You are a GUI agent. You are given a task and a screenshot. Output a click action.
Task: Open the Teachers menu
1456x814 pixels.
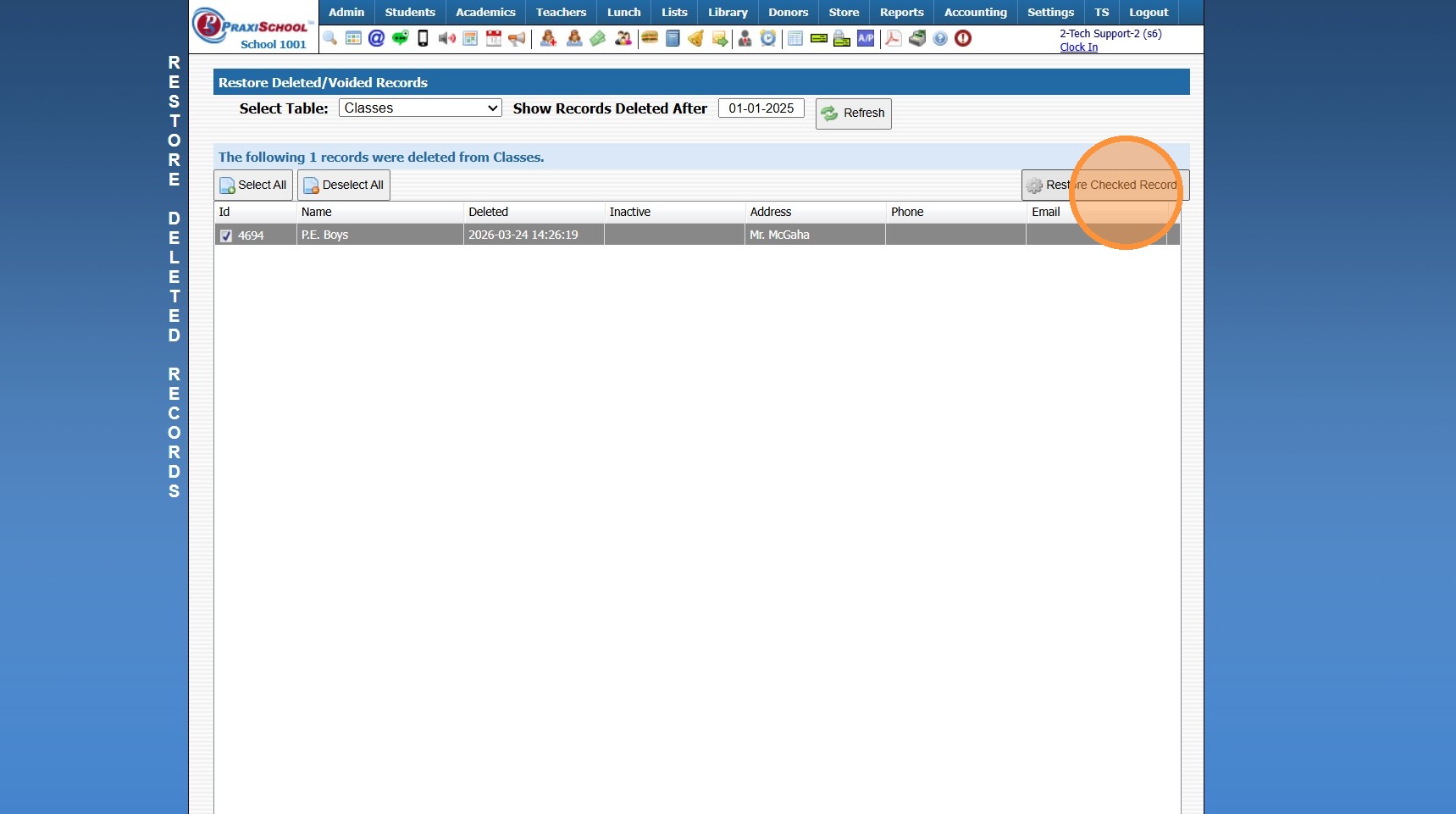coord(561,12)
